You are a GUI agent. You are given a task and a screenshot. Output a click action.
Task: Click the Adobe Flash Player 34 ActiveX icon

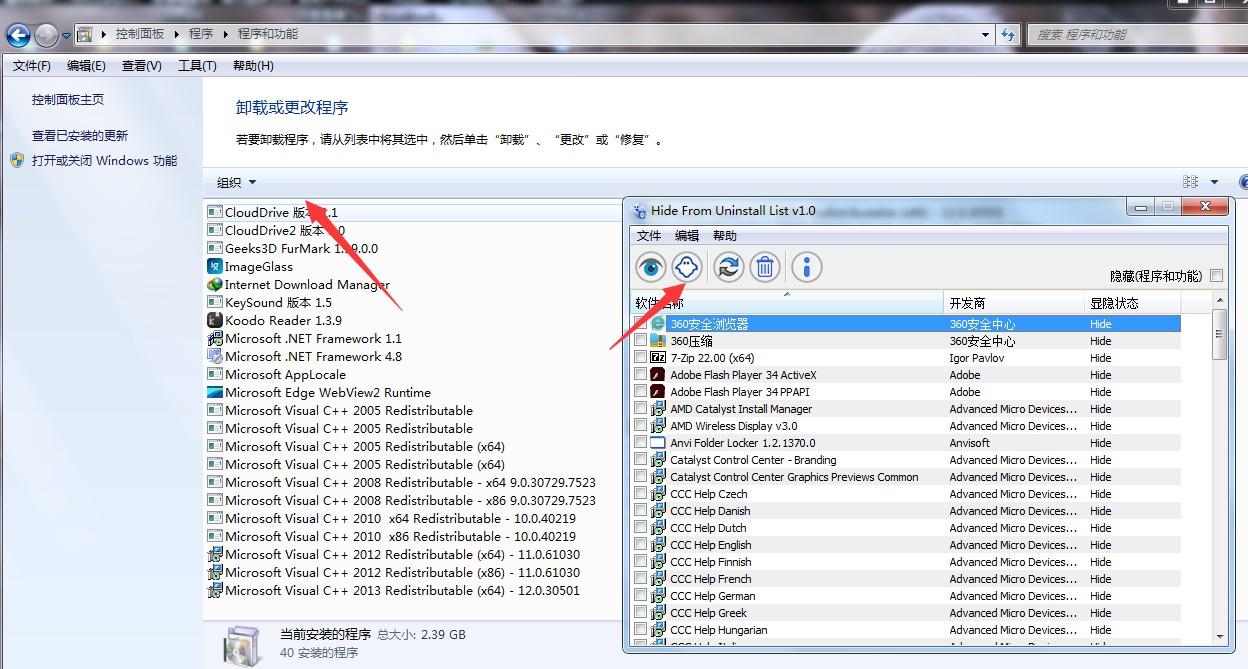pyautogui.click(x=658, y=375)
